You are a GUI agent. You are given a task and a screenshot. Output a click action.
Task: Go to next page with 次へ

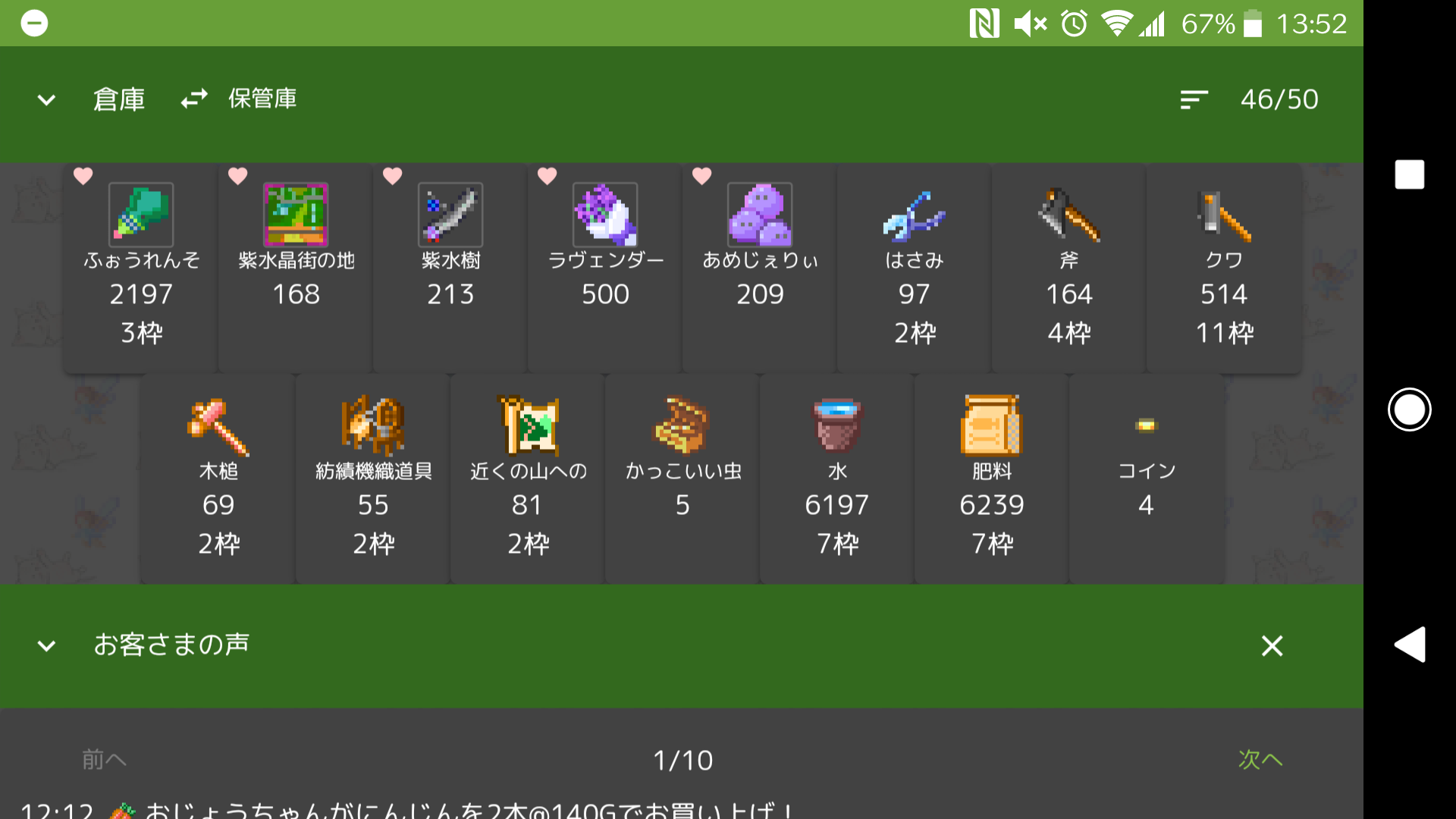click(x=1260, y=759)
